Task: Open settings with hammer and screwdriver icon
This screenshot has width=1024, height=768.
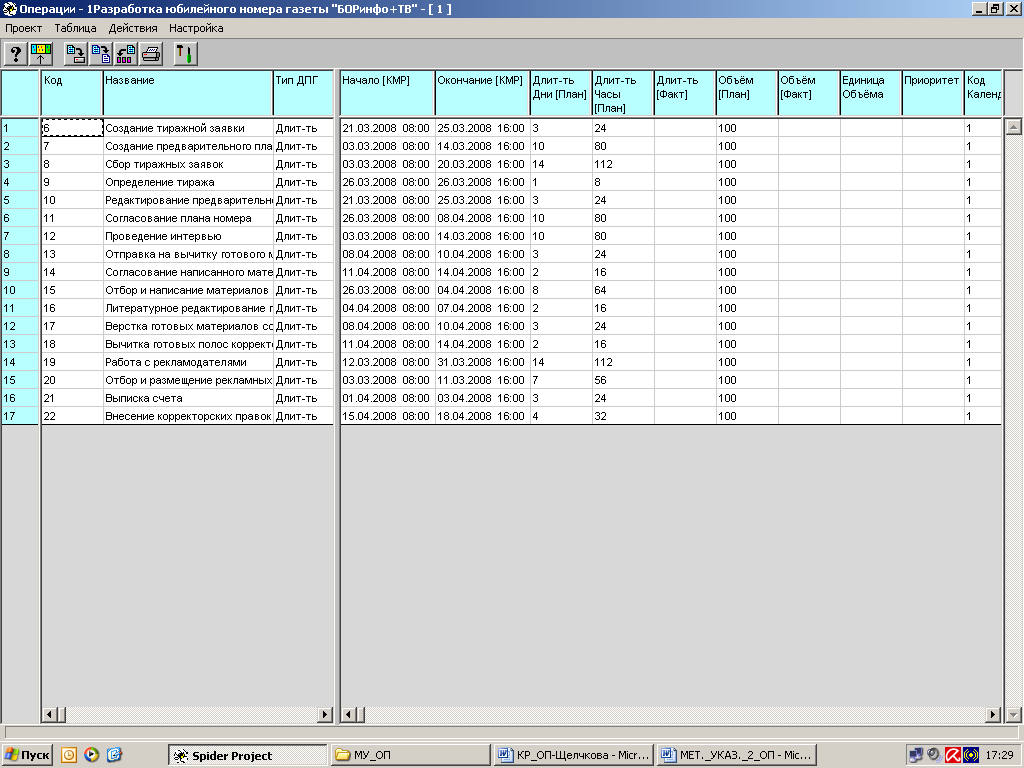Action: [x=185, y=54]
